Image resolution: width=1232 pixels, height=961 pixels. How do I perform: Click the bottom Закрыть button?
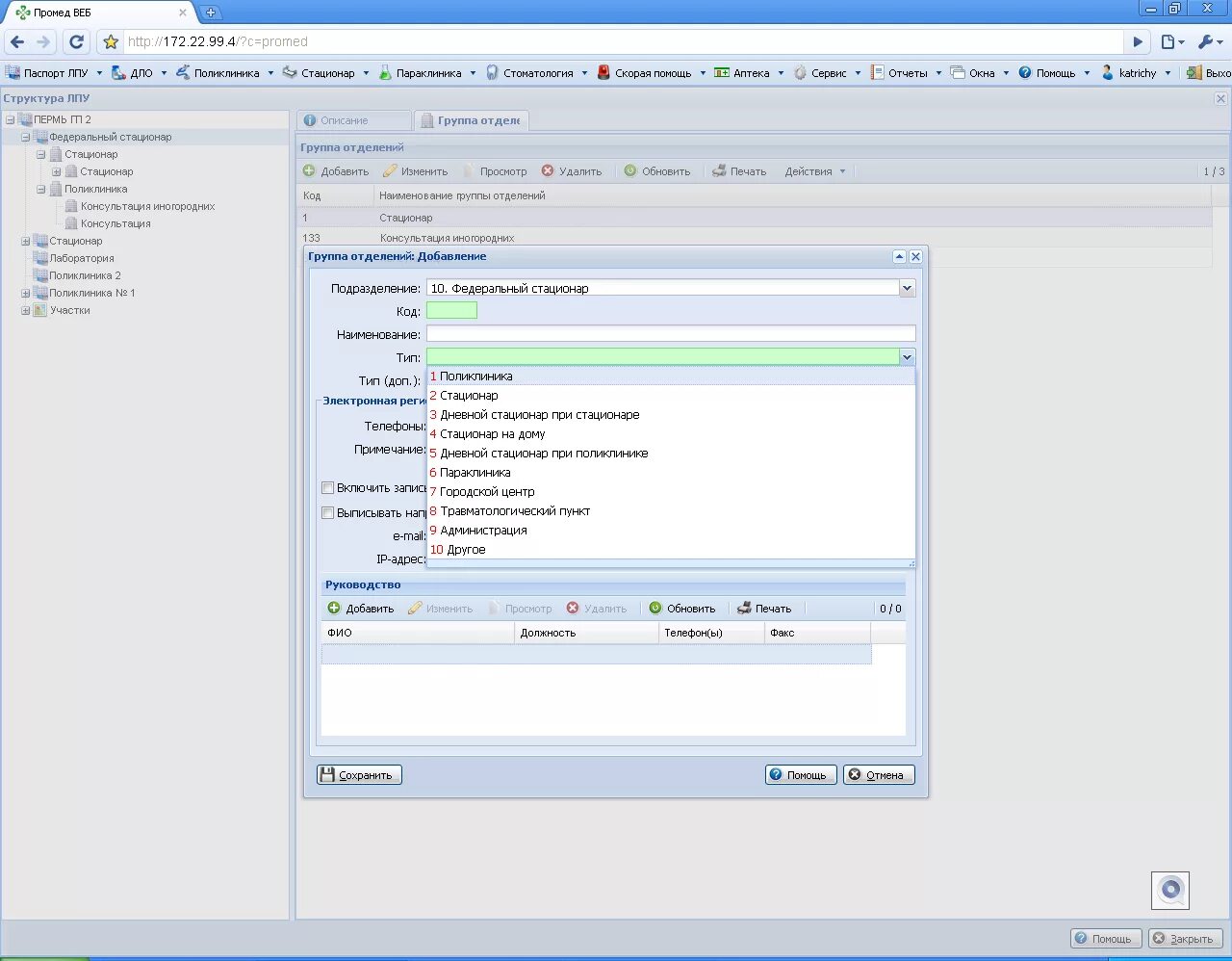(1186, 939)
